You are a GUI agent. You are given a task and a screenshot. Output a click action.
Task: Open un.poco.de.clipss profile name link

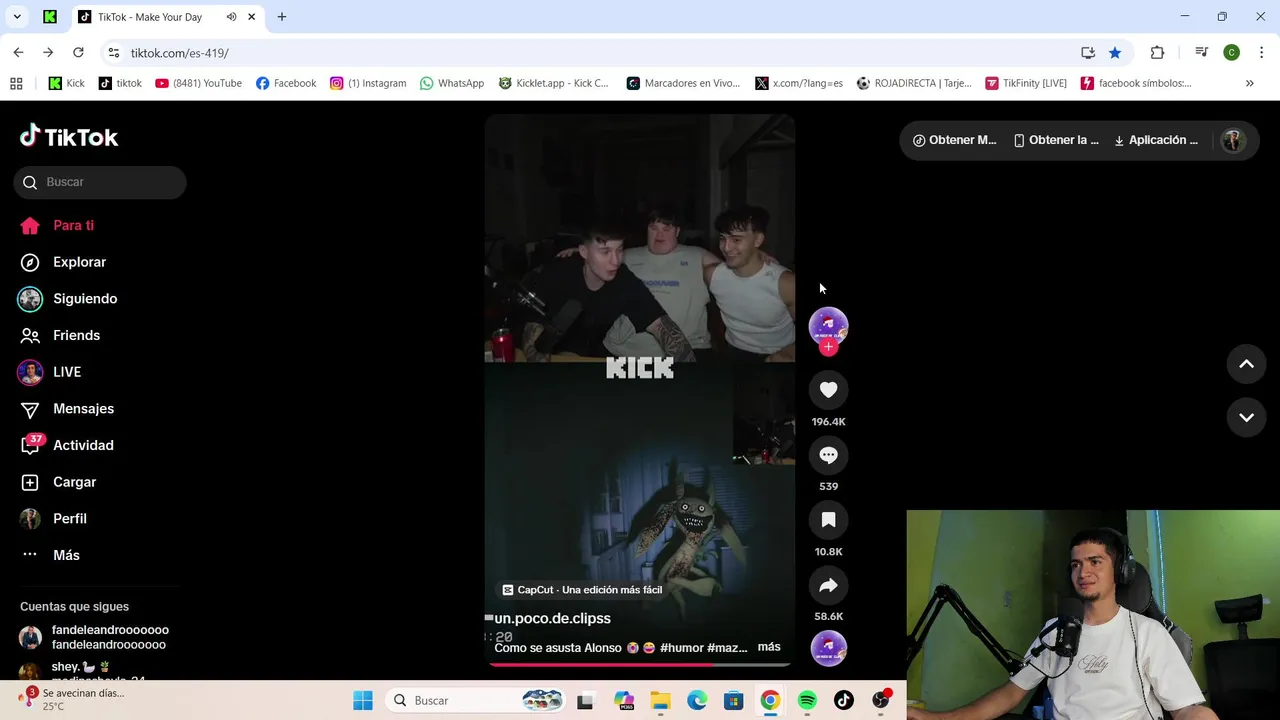[x=552, y=618]
